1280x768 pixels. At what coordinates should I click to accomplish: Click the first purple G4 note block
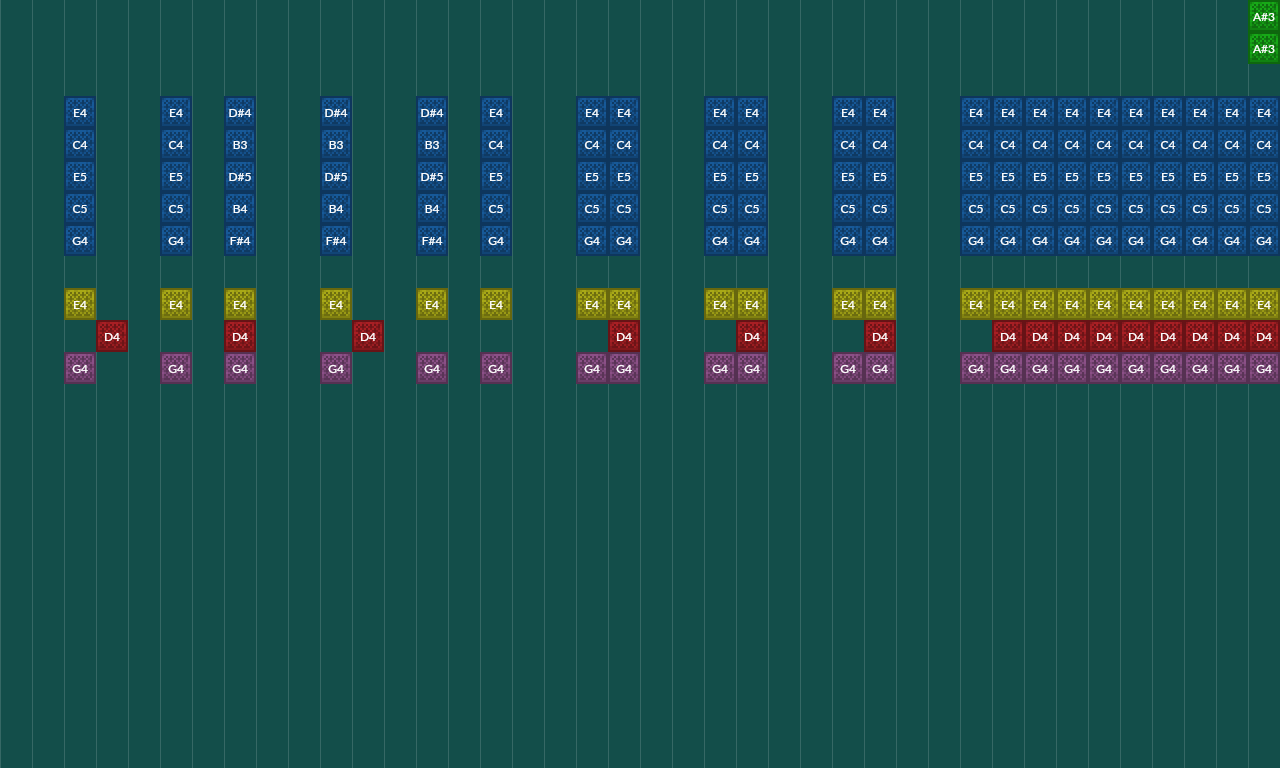point(79,368)
